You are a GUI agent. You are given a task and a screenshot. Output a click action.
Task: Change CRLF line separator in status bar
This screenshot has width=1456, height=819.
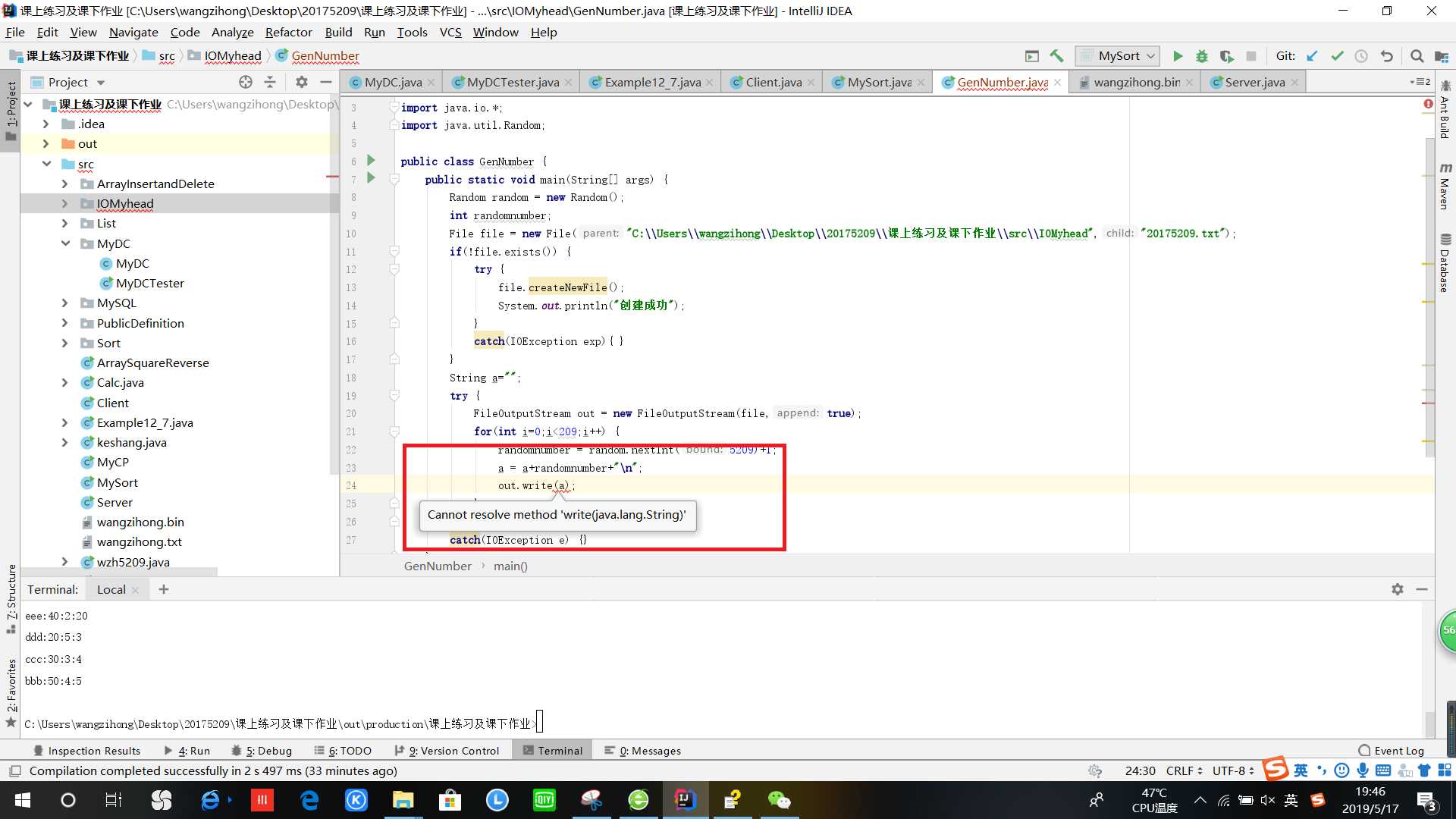point(1185,770)
